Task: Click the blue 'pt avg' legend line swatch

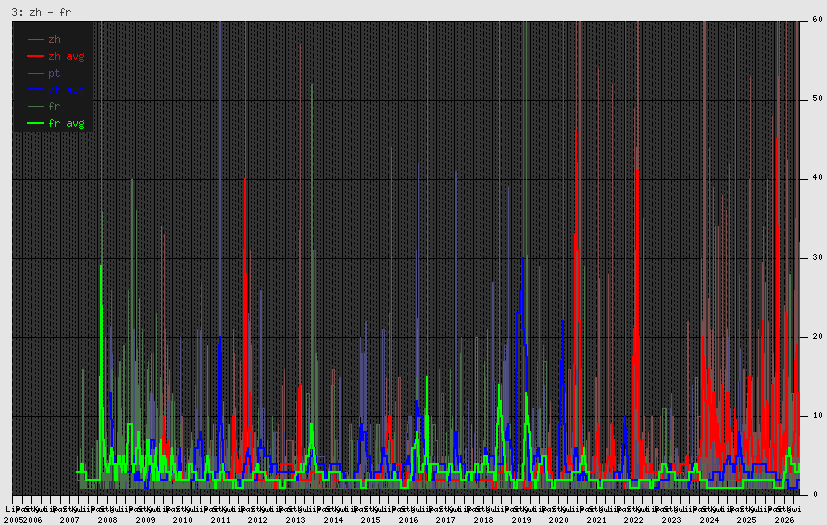Action: [x=35, y=90]
